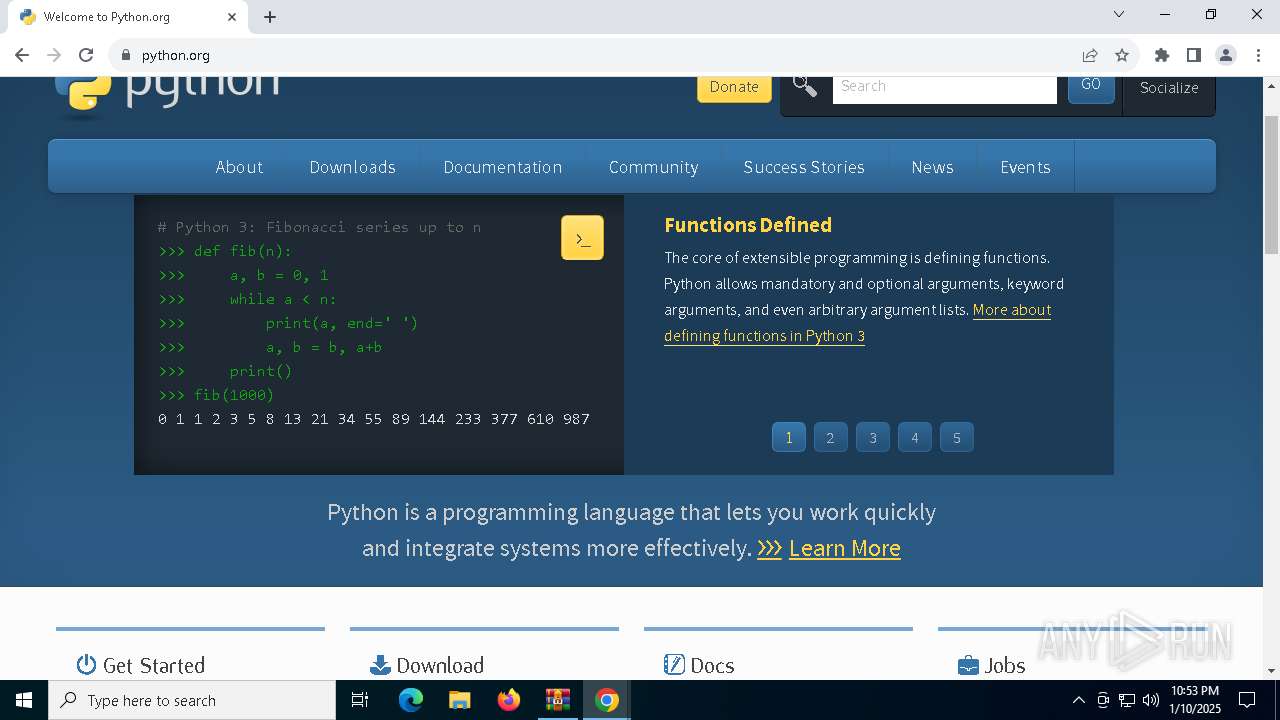1280x720 pixels.
Task: Open Chrome profile avatar
Action: [x=1226, y=55]
